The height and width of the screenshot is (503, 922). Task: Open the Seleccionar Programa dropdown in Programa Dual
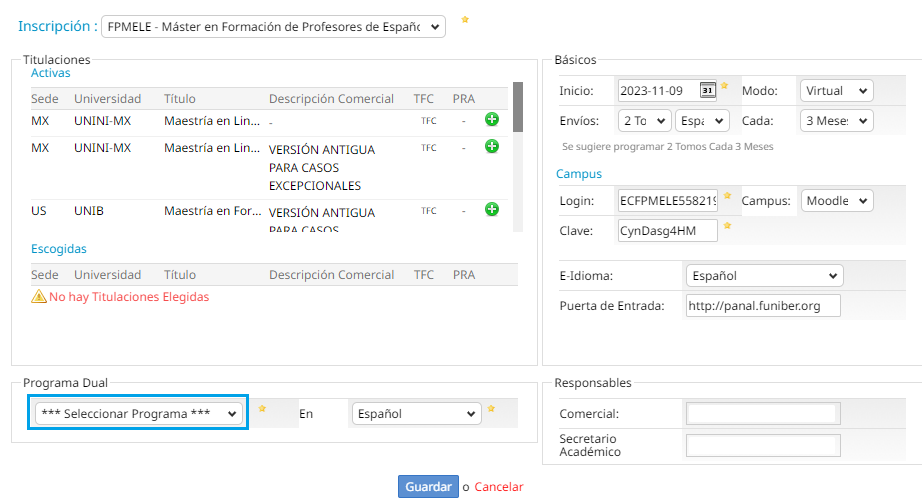pos(139,413)
